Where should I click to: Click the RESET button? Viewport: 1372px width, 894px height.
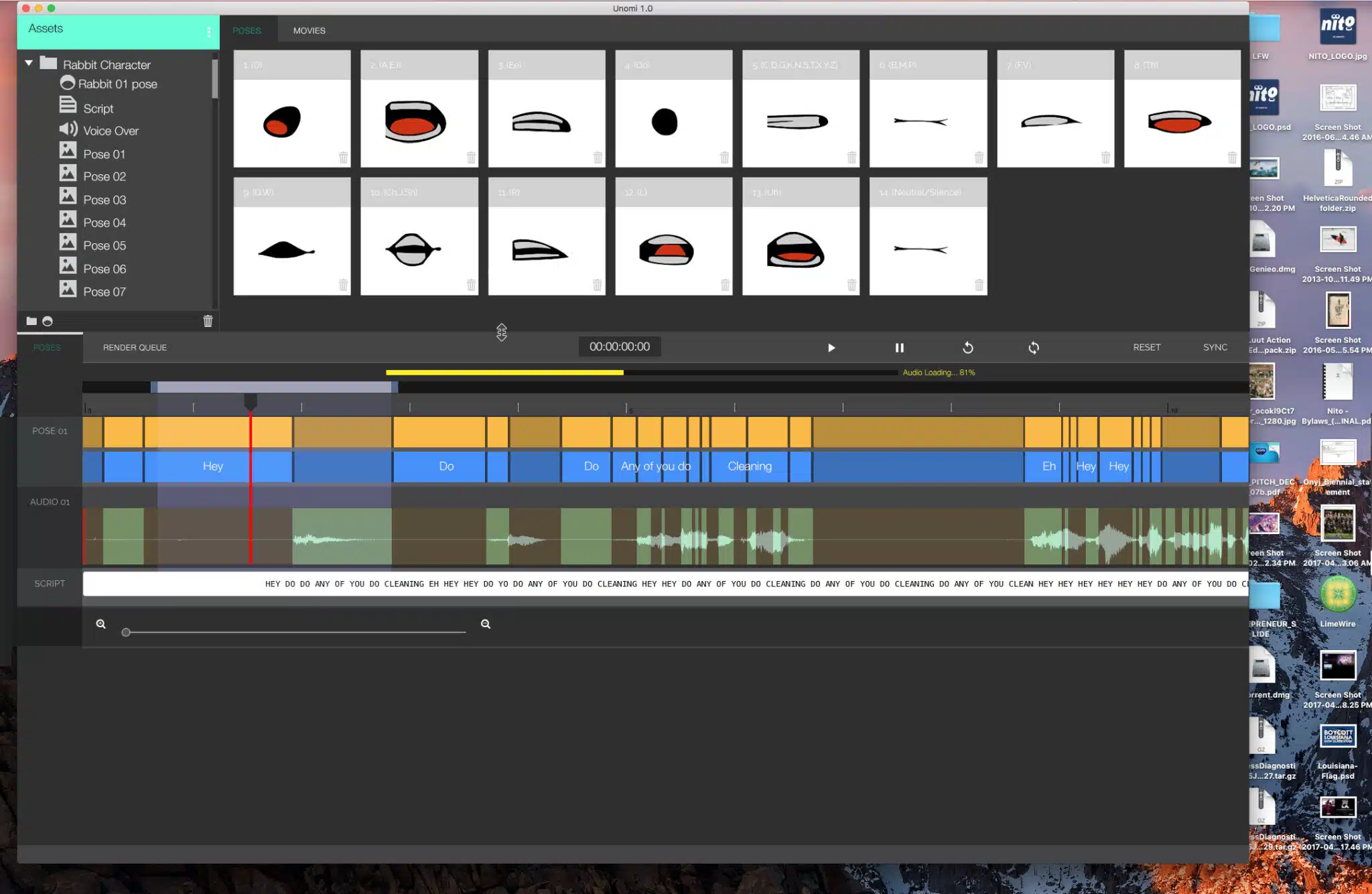[1146, 347]
